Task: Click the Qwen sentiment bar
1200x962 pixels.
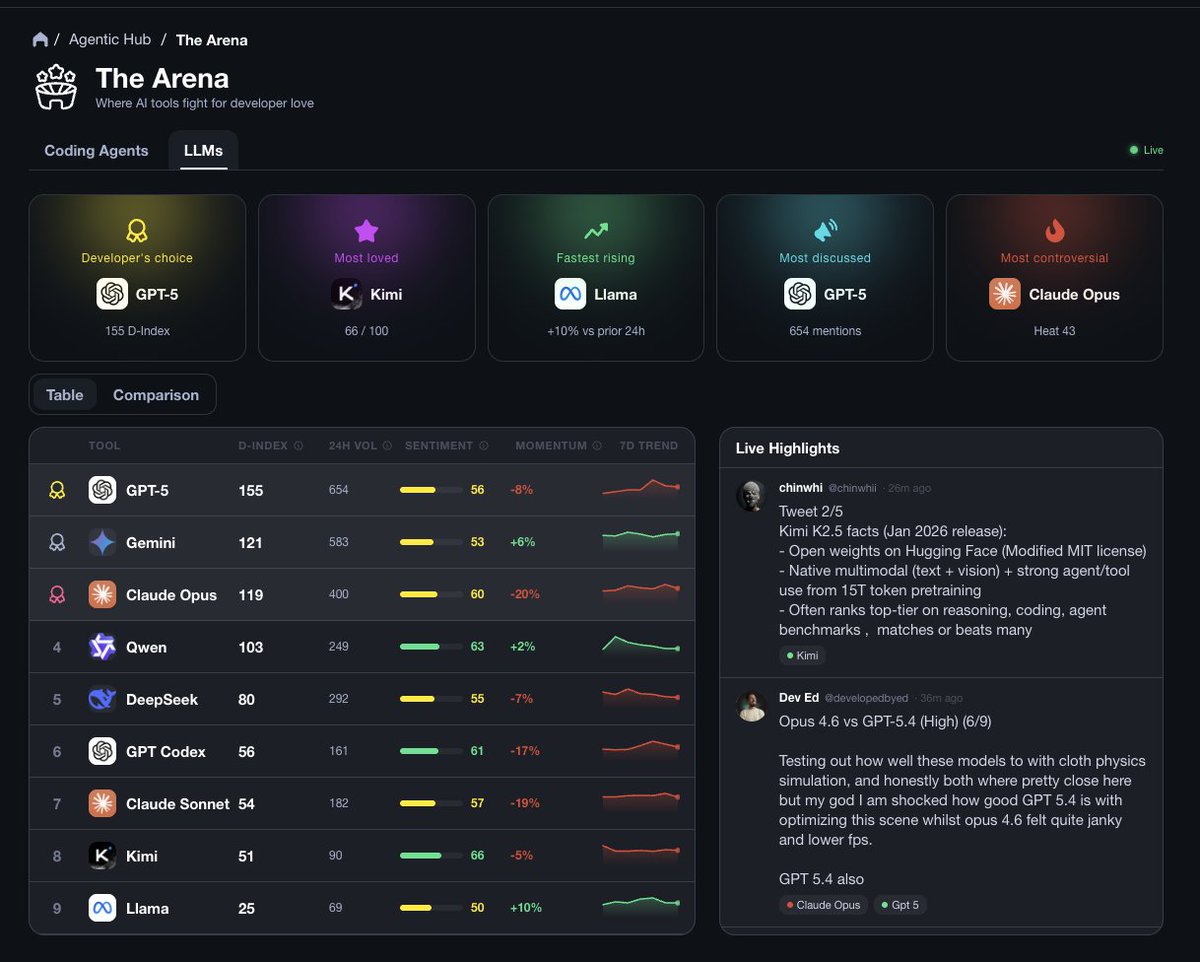Action: click(431, 647)
